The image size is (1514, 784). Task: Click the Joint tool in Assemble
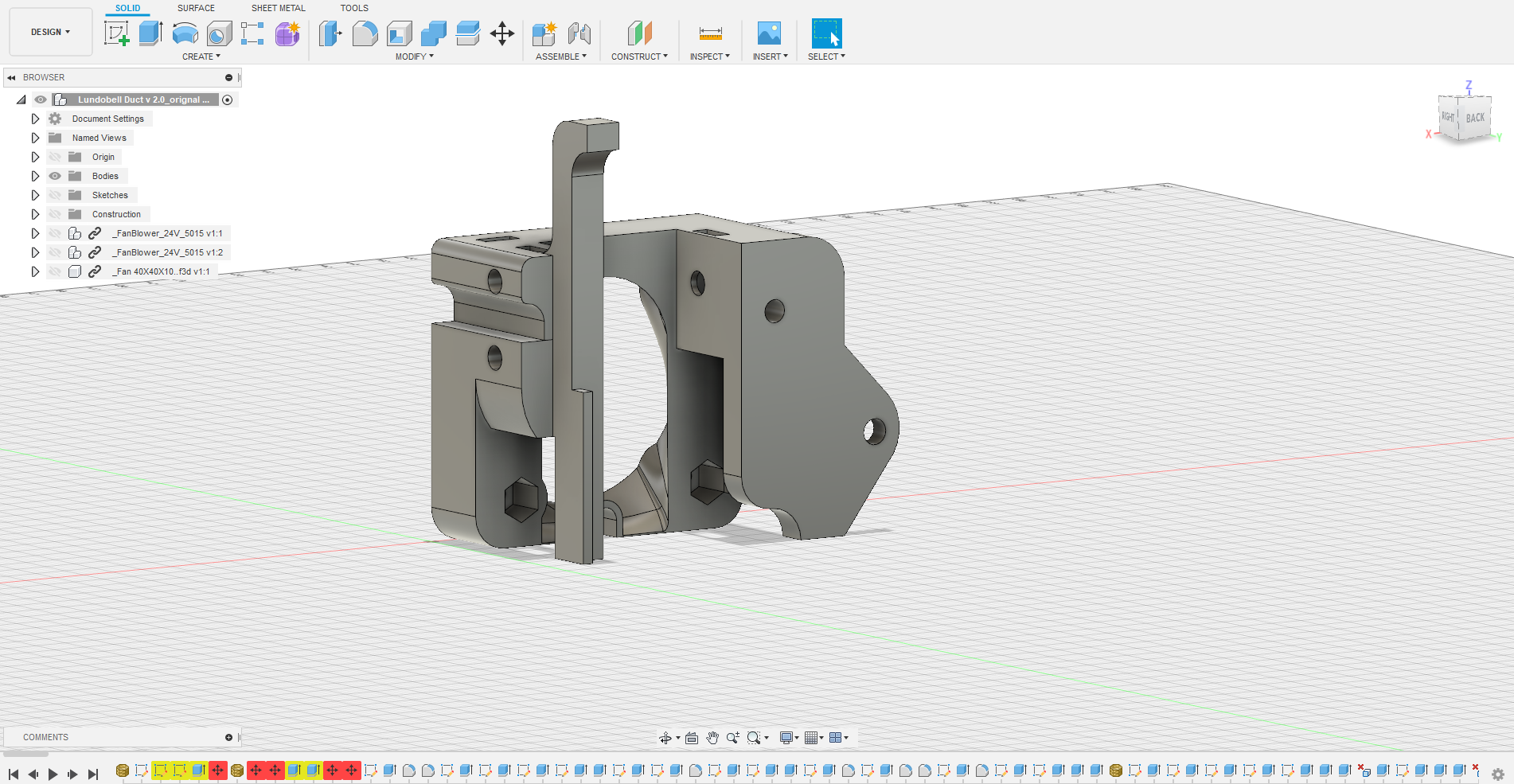coord(579,33)
